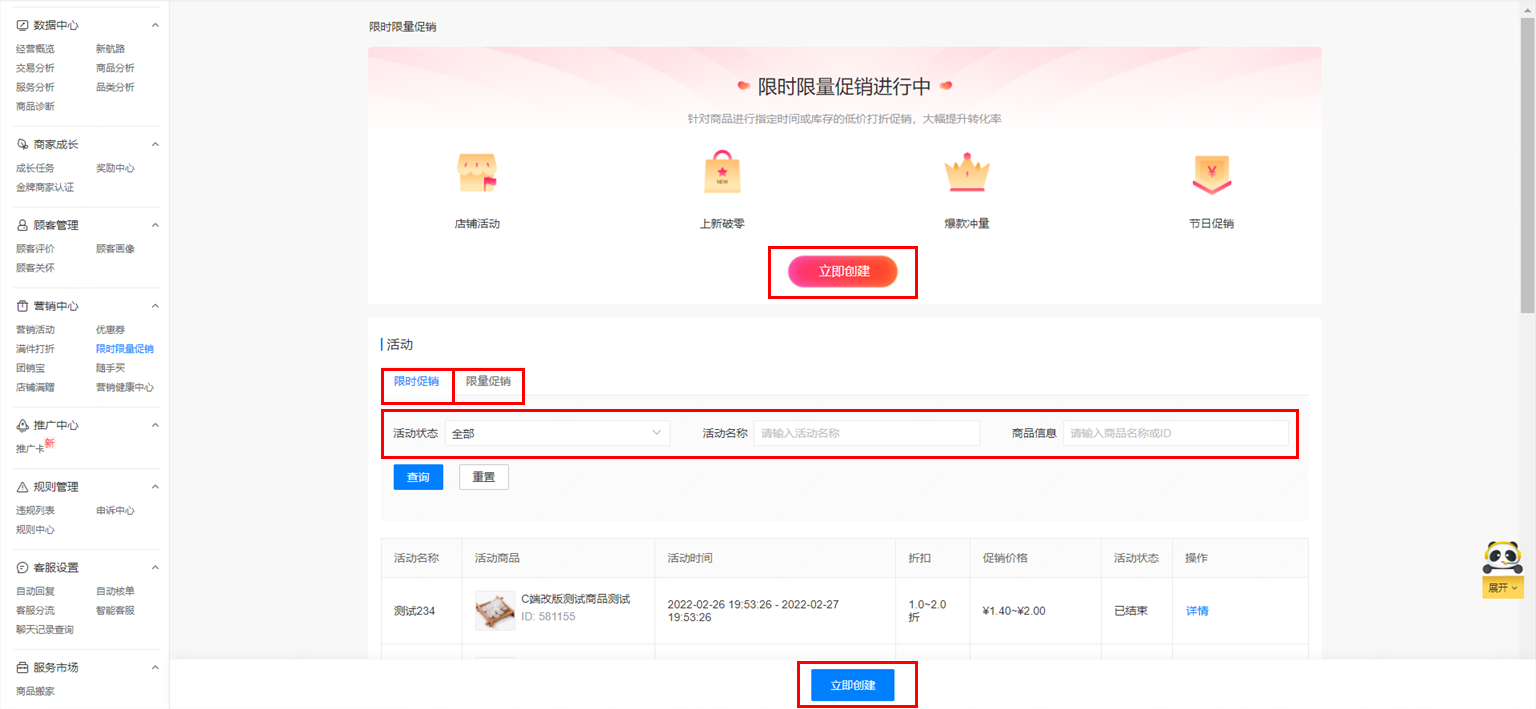This screenshot has height=709, width=1536.
Task: Click the C端改版测试商品 product thumbnail
Action: 495,610
